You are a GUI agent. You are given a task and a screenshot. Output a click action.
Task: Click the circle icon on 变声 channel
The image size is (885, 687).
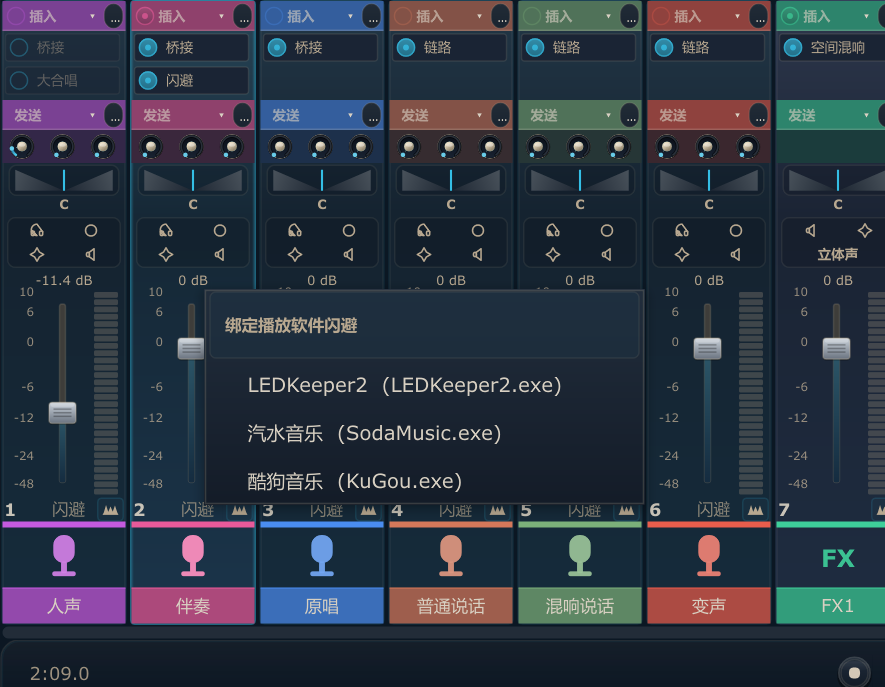point(736,230)
